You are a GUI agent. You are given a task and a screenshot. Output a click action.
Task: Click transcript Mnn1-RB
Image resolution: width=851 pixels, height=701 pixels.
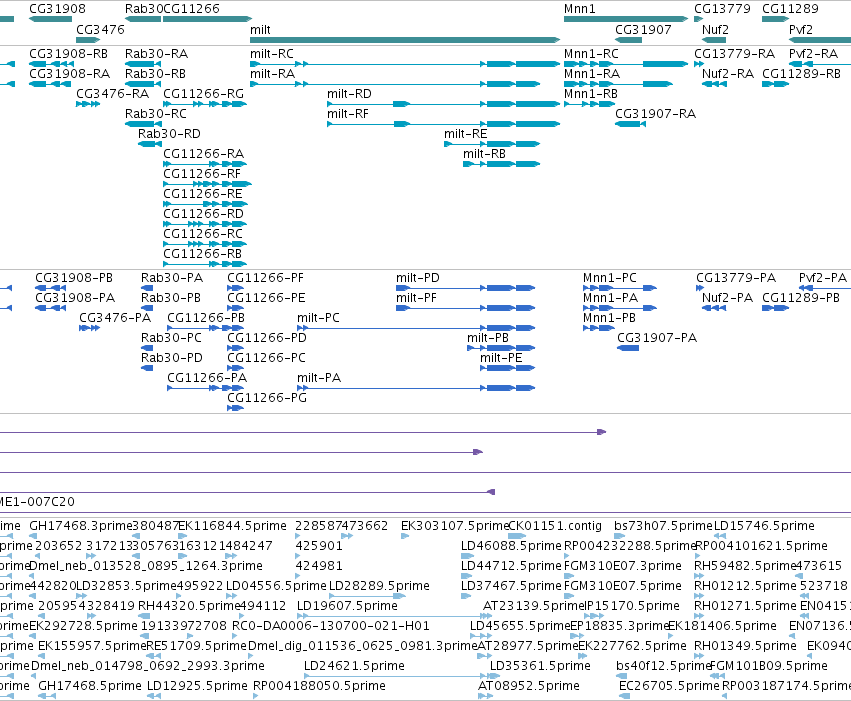589,104
